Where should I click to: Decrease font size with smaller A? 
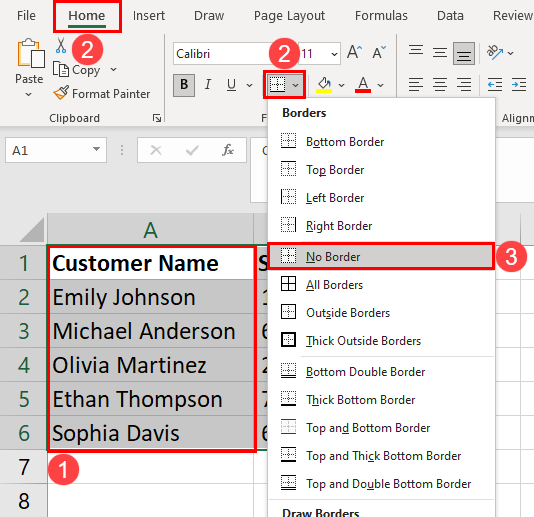coord(379,52)
